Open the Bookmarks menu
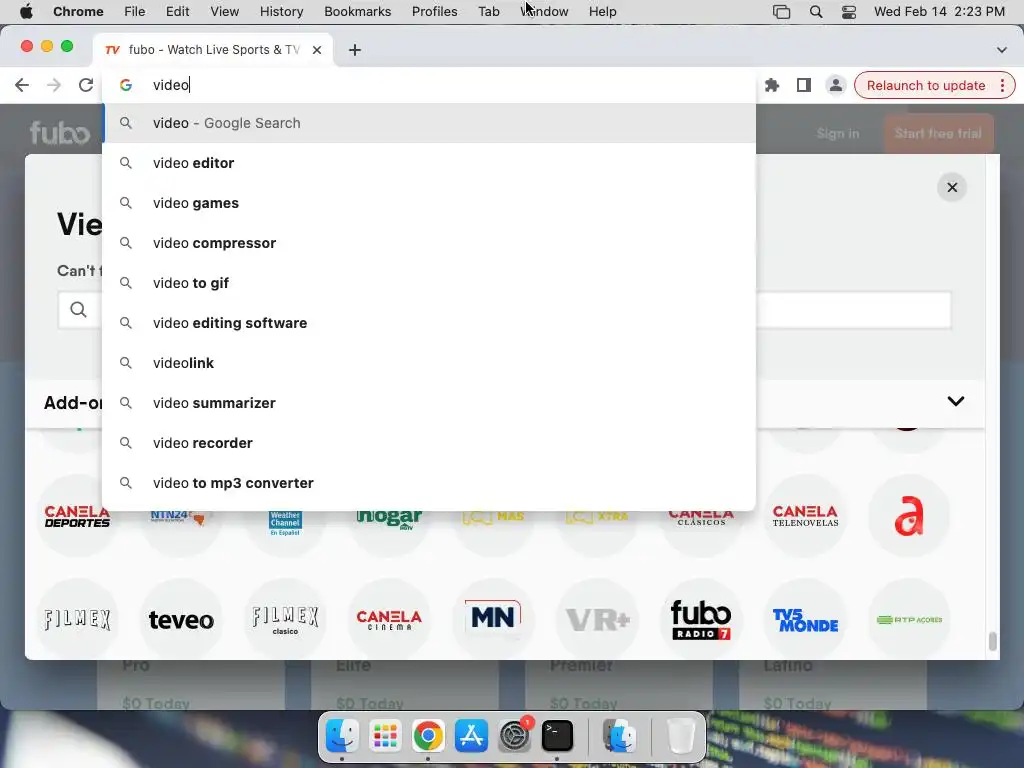The image size is (1024, 768). pos(357,12)
